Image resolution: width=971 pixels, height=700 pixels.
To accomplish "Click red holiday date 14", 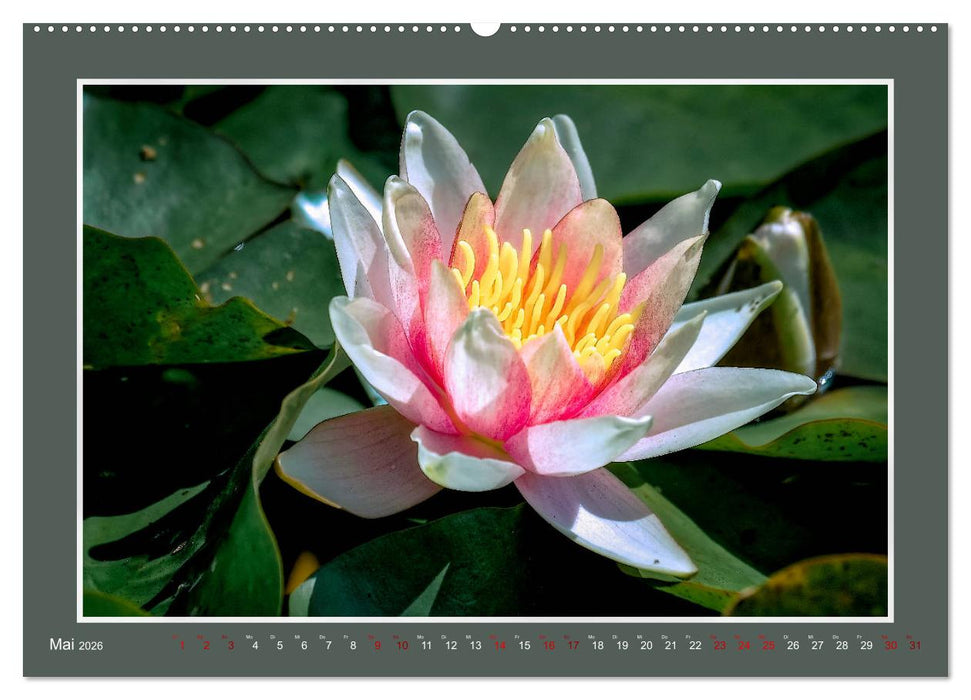I will pos(499,646).
